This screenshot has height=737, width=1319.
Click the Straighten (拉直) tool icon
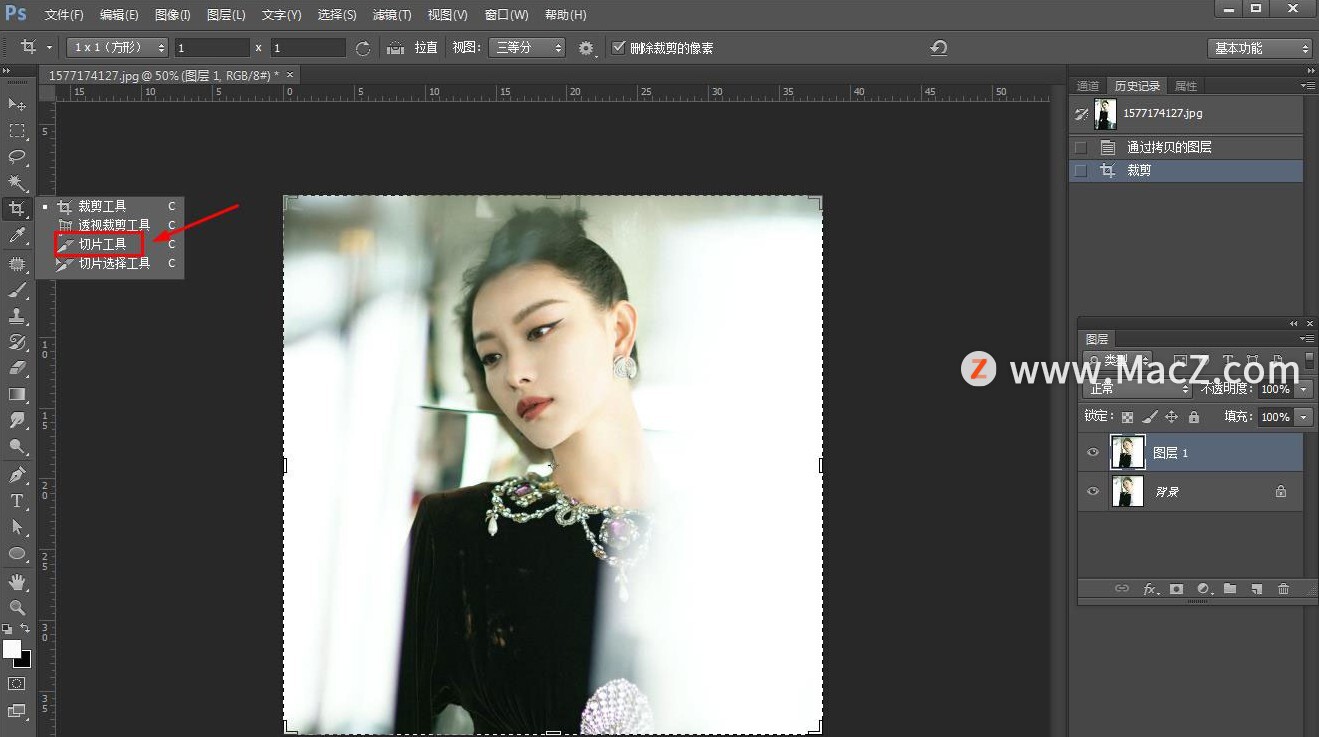[396, 48]
